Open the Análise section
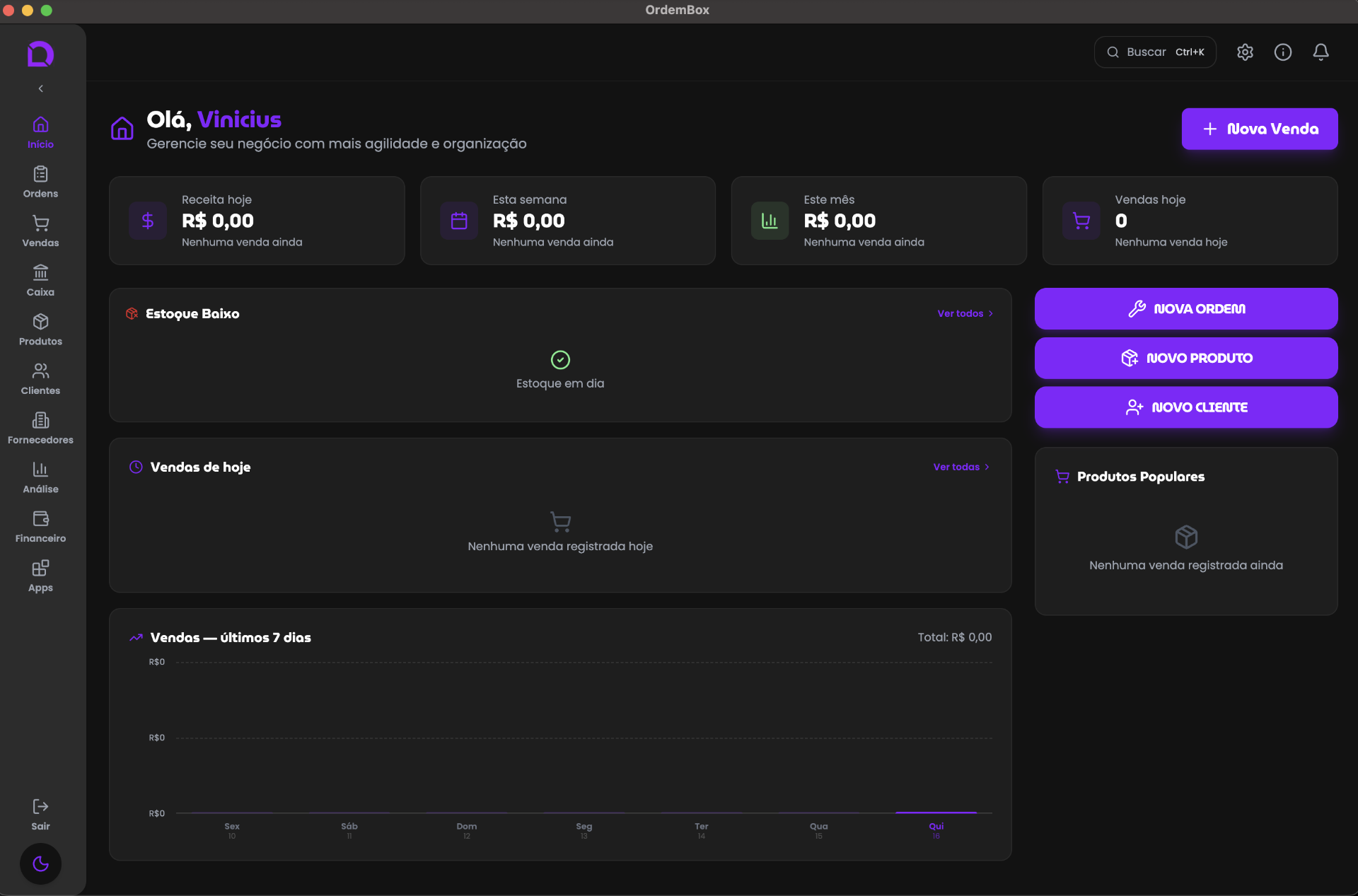The image size is (1358, 896). 40,478
